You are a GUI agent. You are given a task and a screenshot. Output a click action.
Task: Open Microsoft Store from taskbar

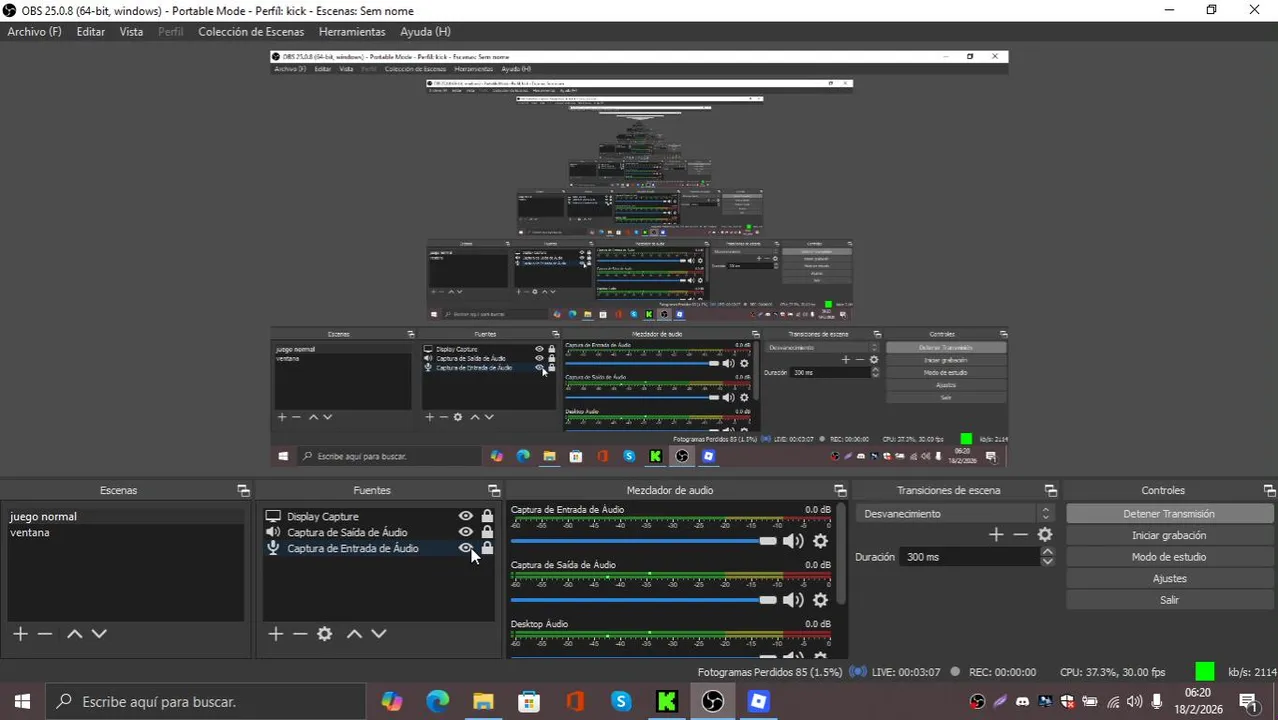click(x=529, y=702)
